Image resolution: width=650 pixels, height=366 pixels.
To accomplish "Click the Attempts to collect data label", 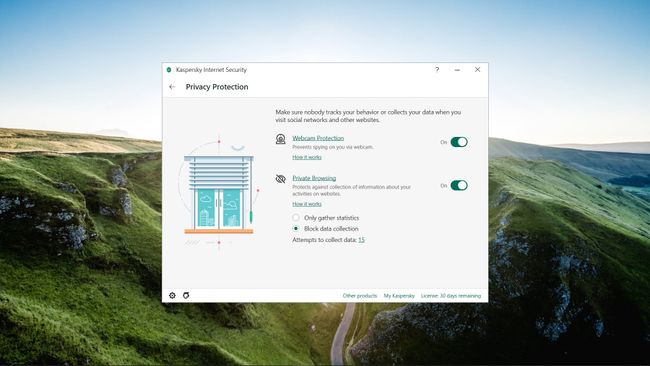I will pyautogui.click(x=325, y=240).
